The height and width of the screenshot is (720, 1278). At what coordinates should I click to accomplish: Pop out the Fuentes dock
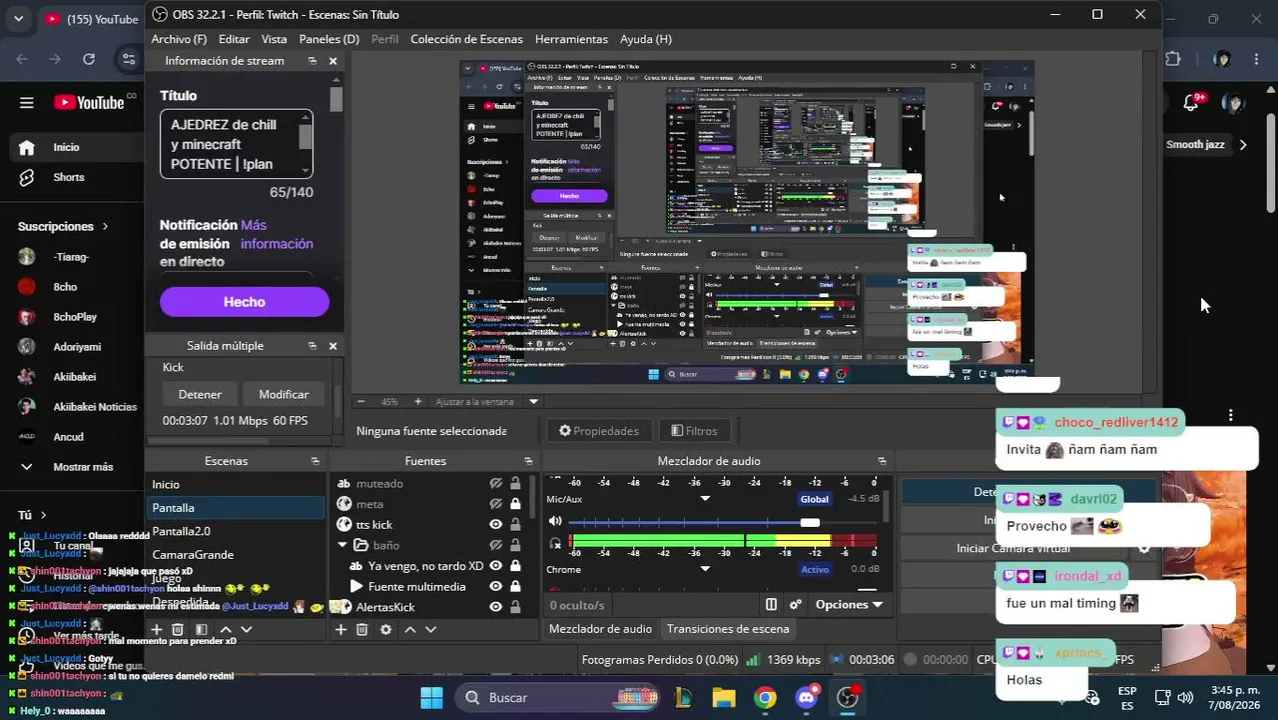click(528, 461)
